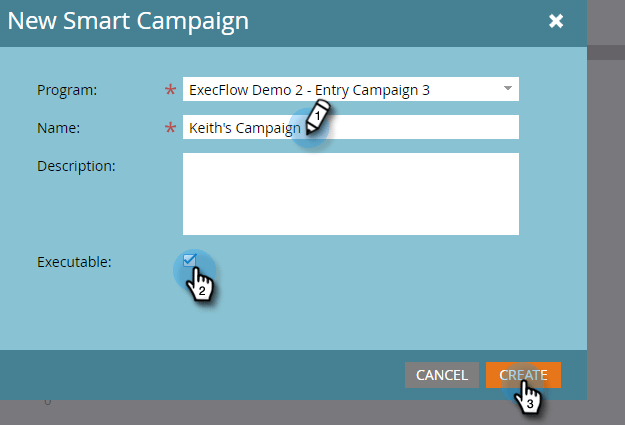625x425 pixels.
Task: Click the pencil icon marked step 1
Action: coord(318,116)
